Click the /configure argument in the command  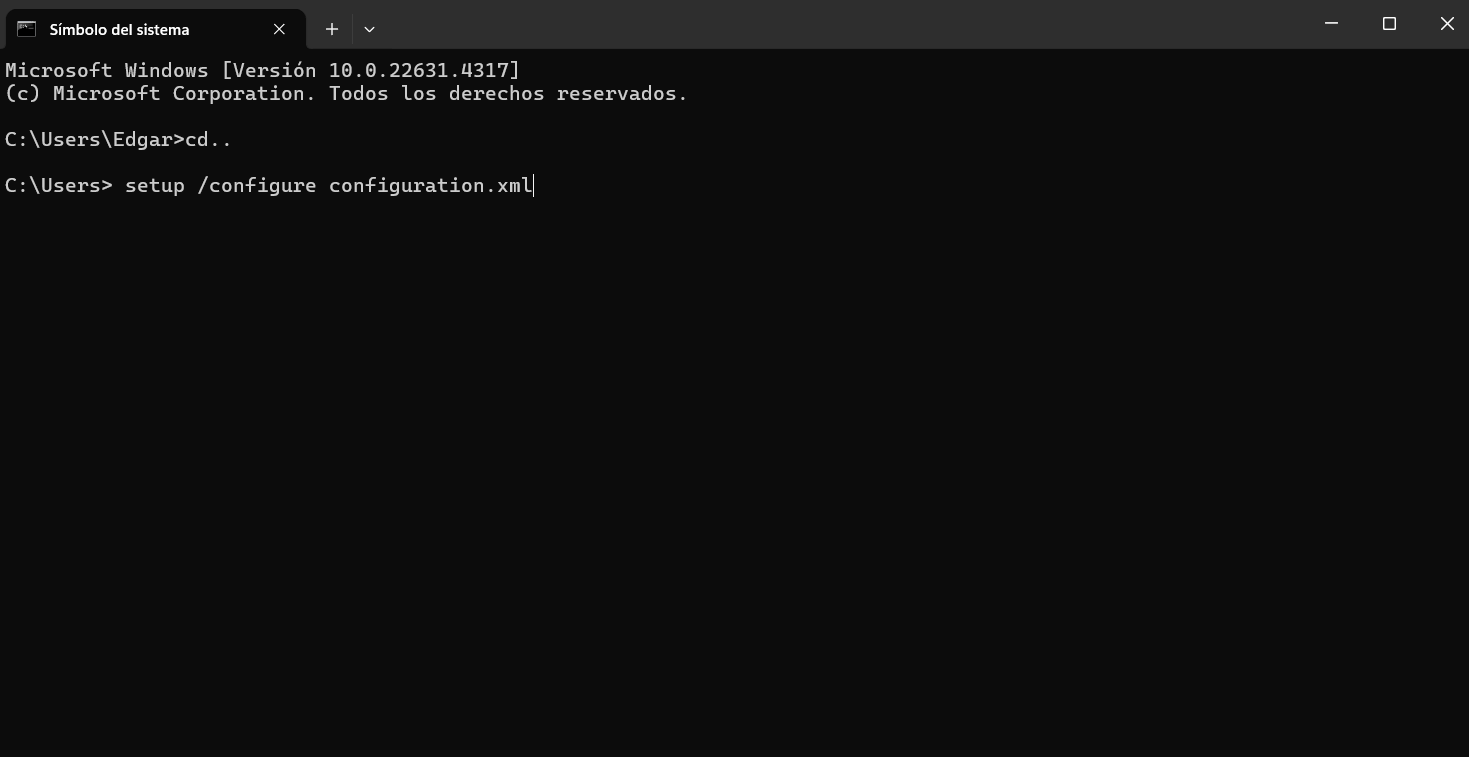click(257, 186)
